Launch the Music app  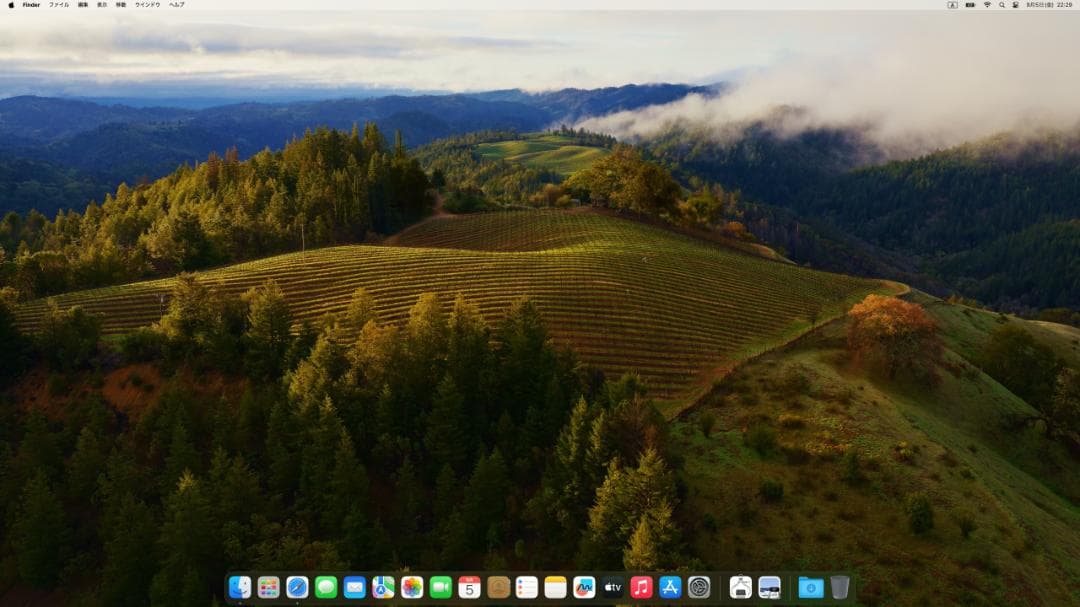pos(642,588)
